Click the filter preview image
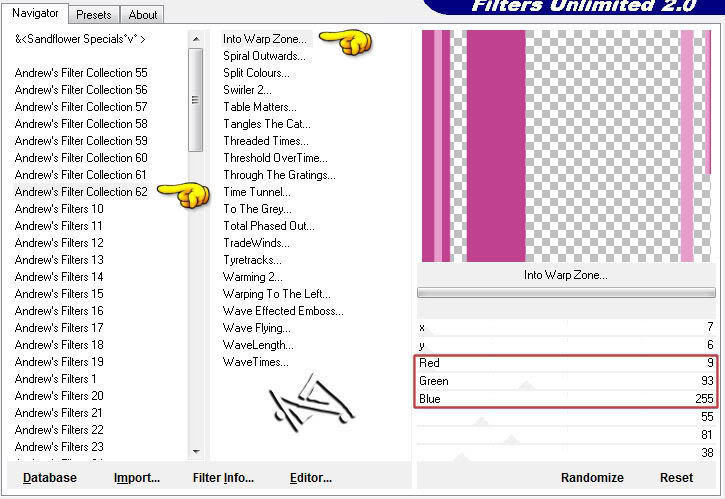Screen dimensions: 725x499 (566, 146)
